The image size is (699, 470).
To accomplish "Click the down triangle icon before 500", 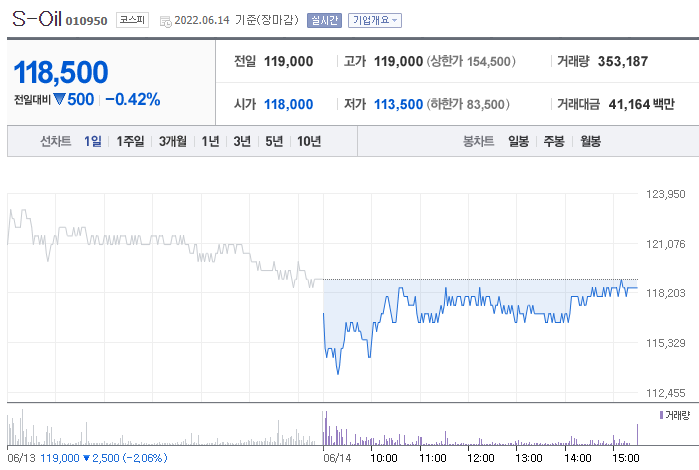I will (x=59, y=99).
